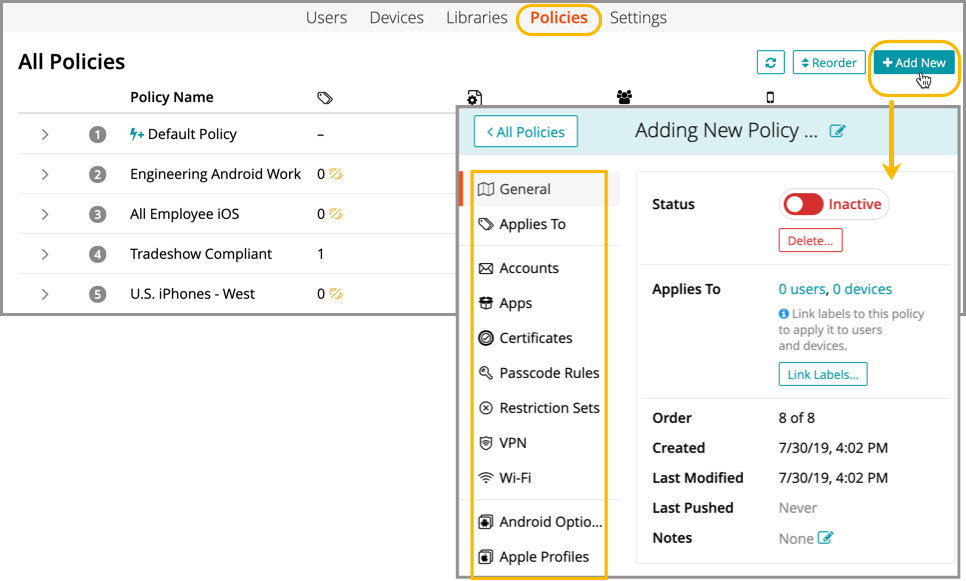Click the edit policy name pencil icon
The image size is (966, 581).
click(x=838, y=131)
